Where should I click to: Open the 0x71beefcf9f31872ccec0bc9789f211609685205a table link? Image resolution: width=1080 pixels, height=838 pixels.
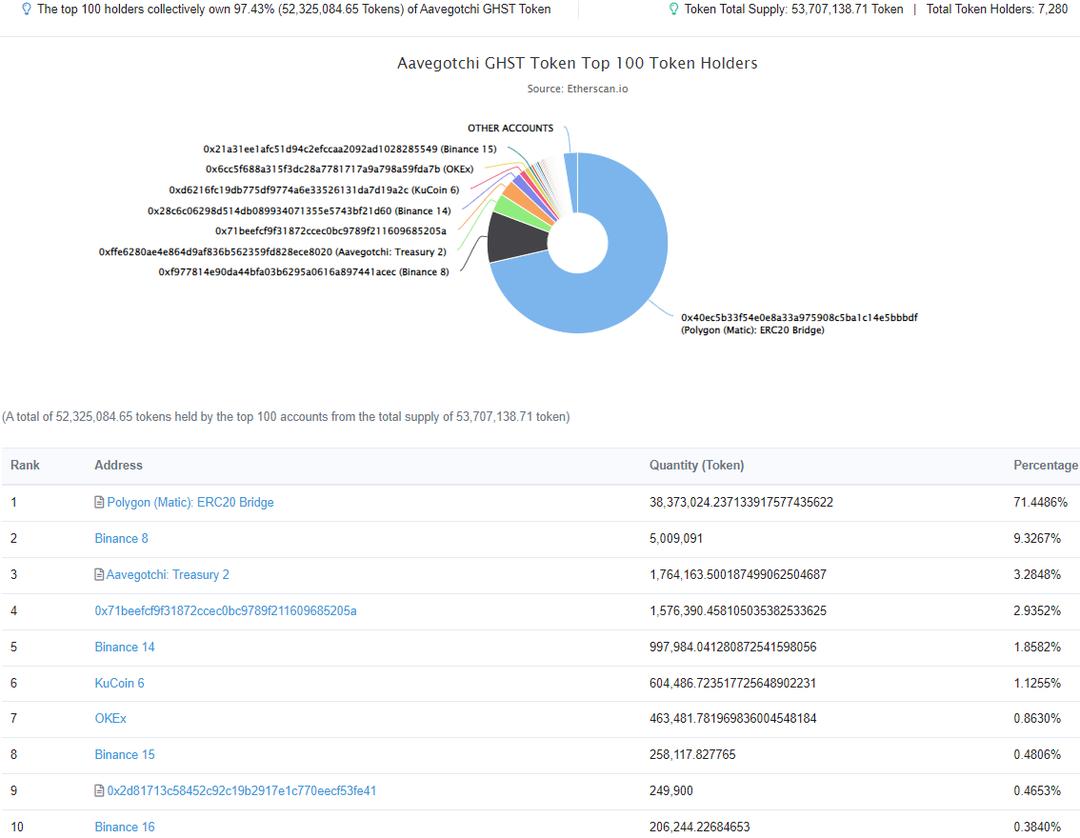click(x=225, y=611)
